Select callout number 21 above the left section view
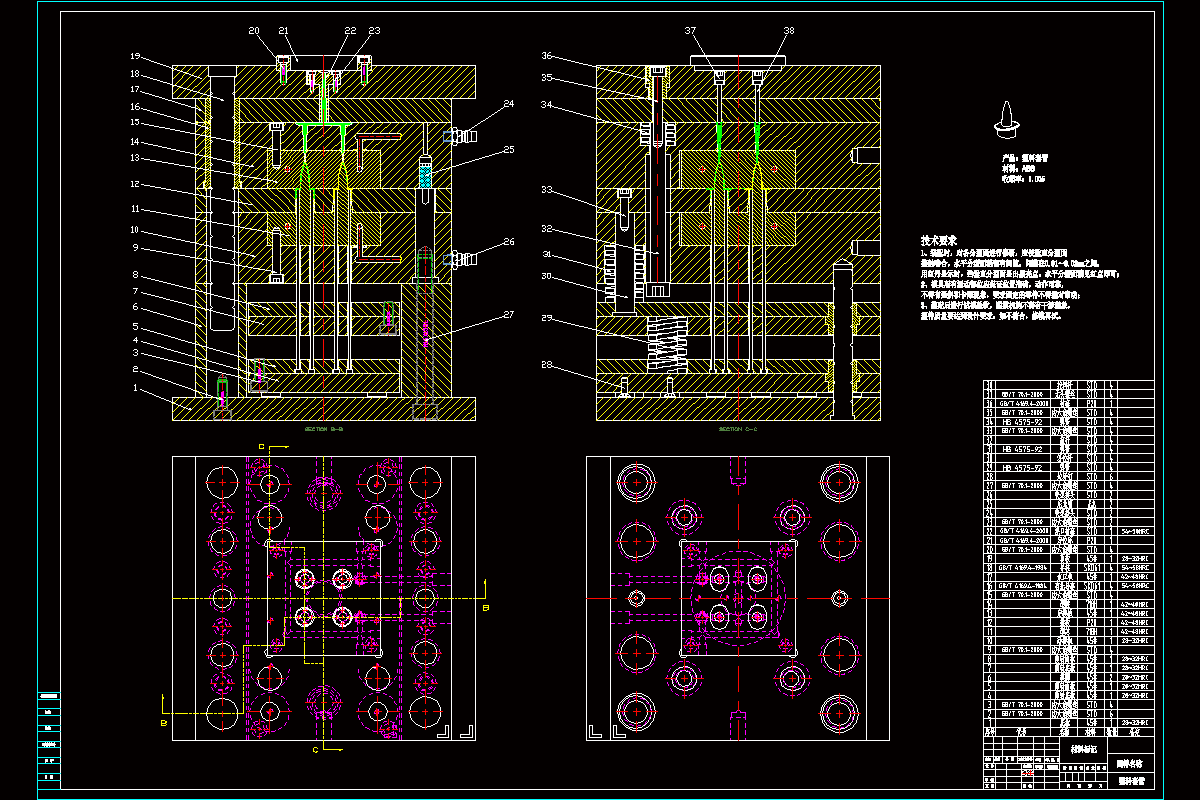 pyautogui.click(x=283, y=31)
